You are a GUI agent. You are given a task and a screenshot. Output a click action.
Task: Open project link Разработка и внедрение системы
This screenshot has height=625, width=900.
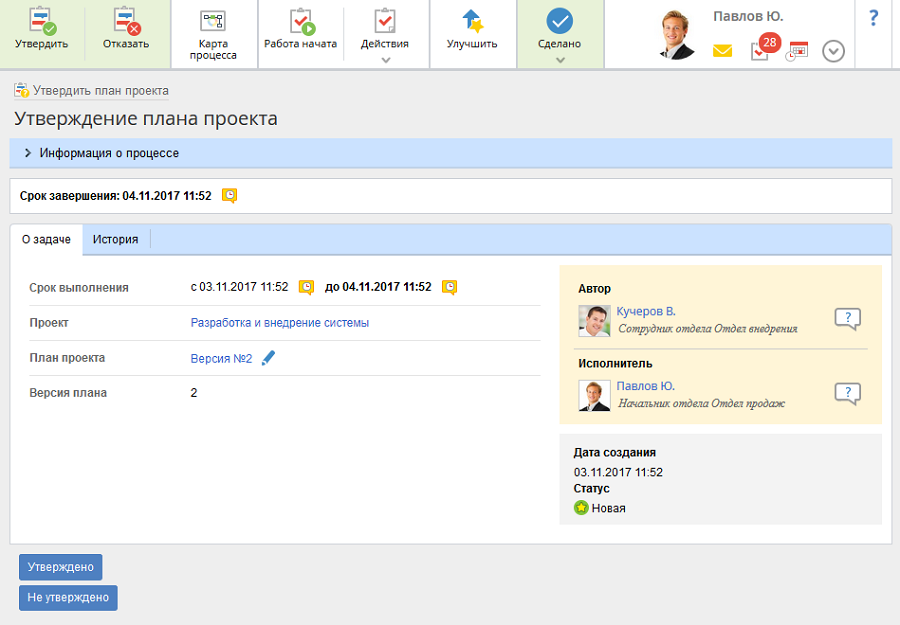279,323
